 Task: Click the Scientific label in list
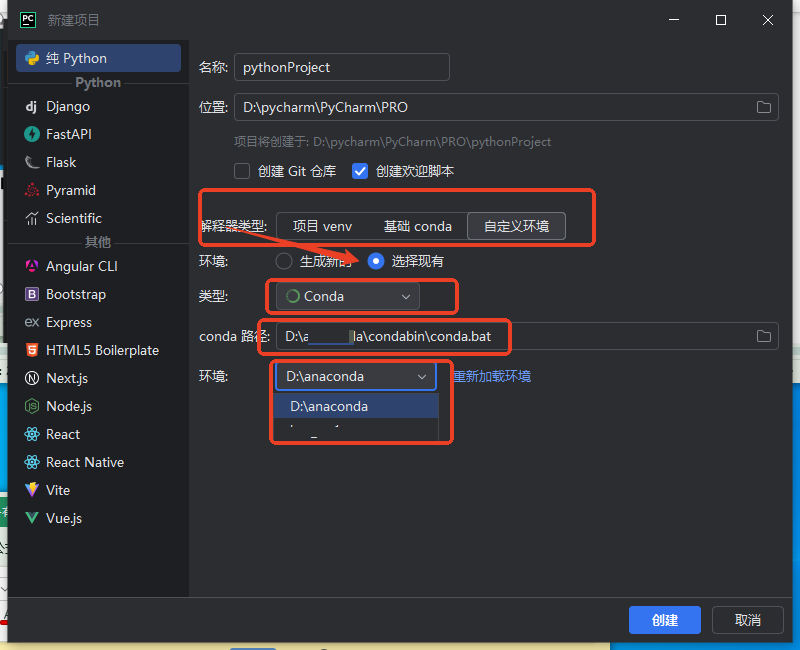pos(74,218)
